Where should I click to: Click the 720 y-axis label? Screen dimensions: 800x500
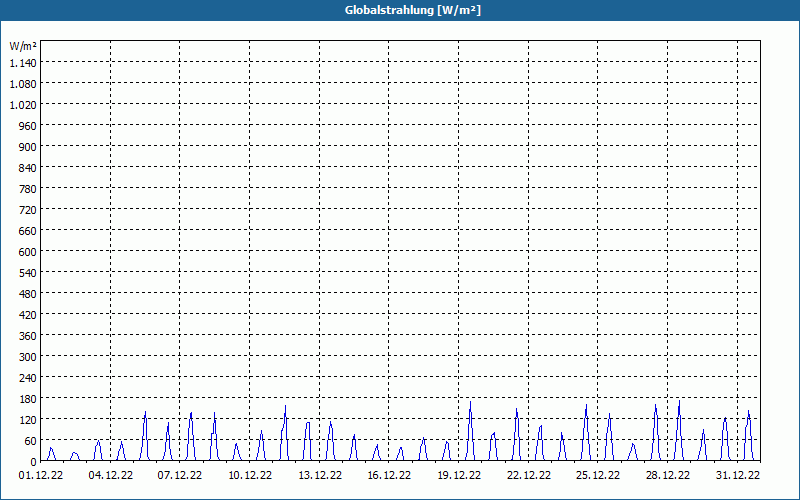pyautogui.click(x=28, y=210)
